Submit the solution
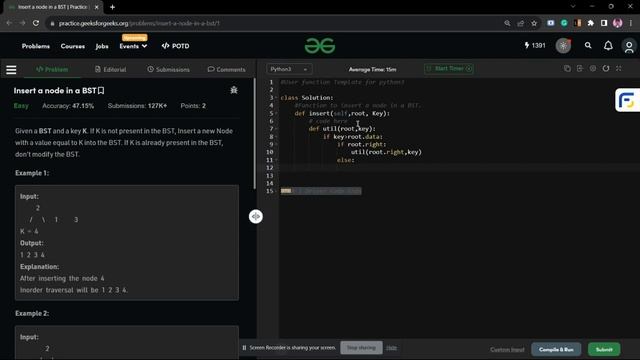The image size is (640, 360). 604,349
